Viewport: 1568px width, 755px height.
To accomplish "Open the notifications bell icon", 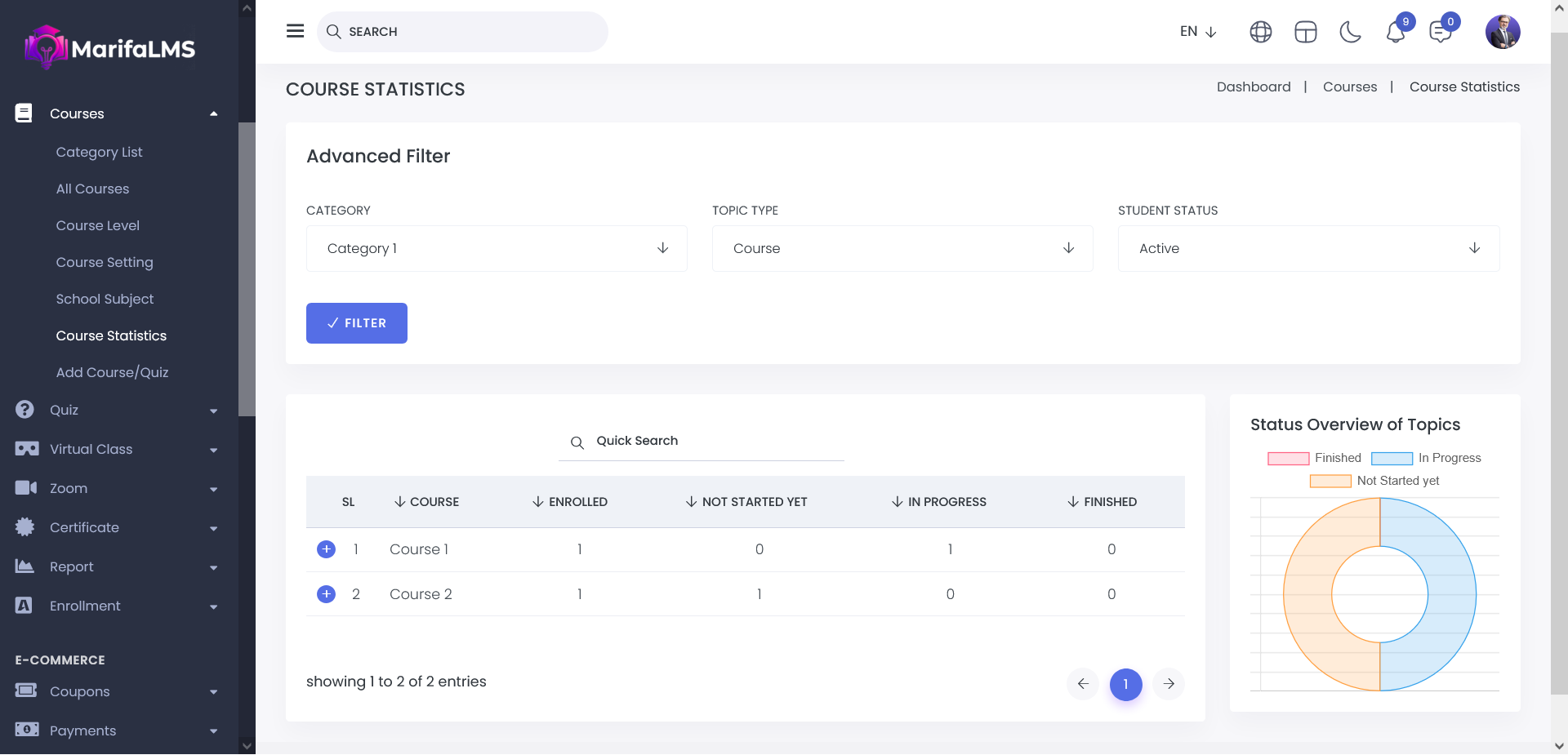I will (x=1396, y=32).
